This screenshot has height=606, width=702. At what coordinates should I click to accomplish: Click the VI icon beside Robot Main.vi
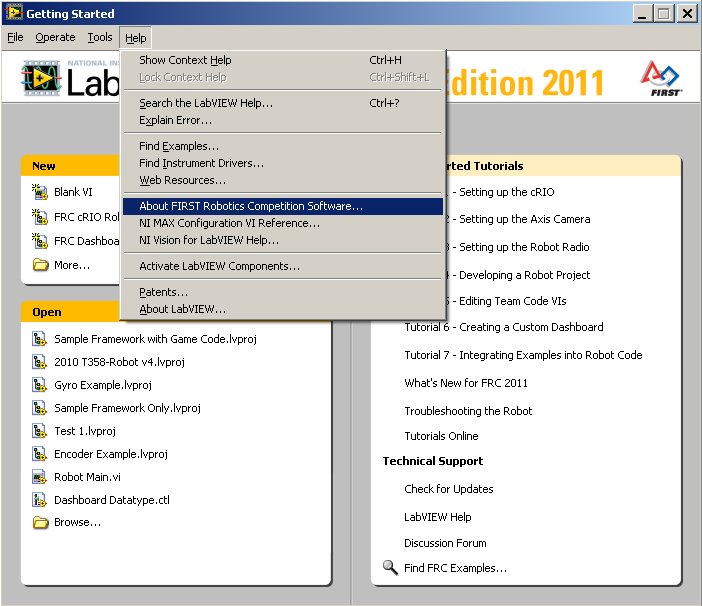tap(39, 477)
